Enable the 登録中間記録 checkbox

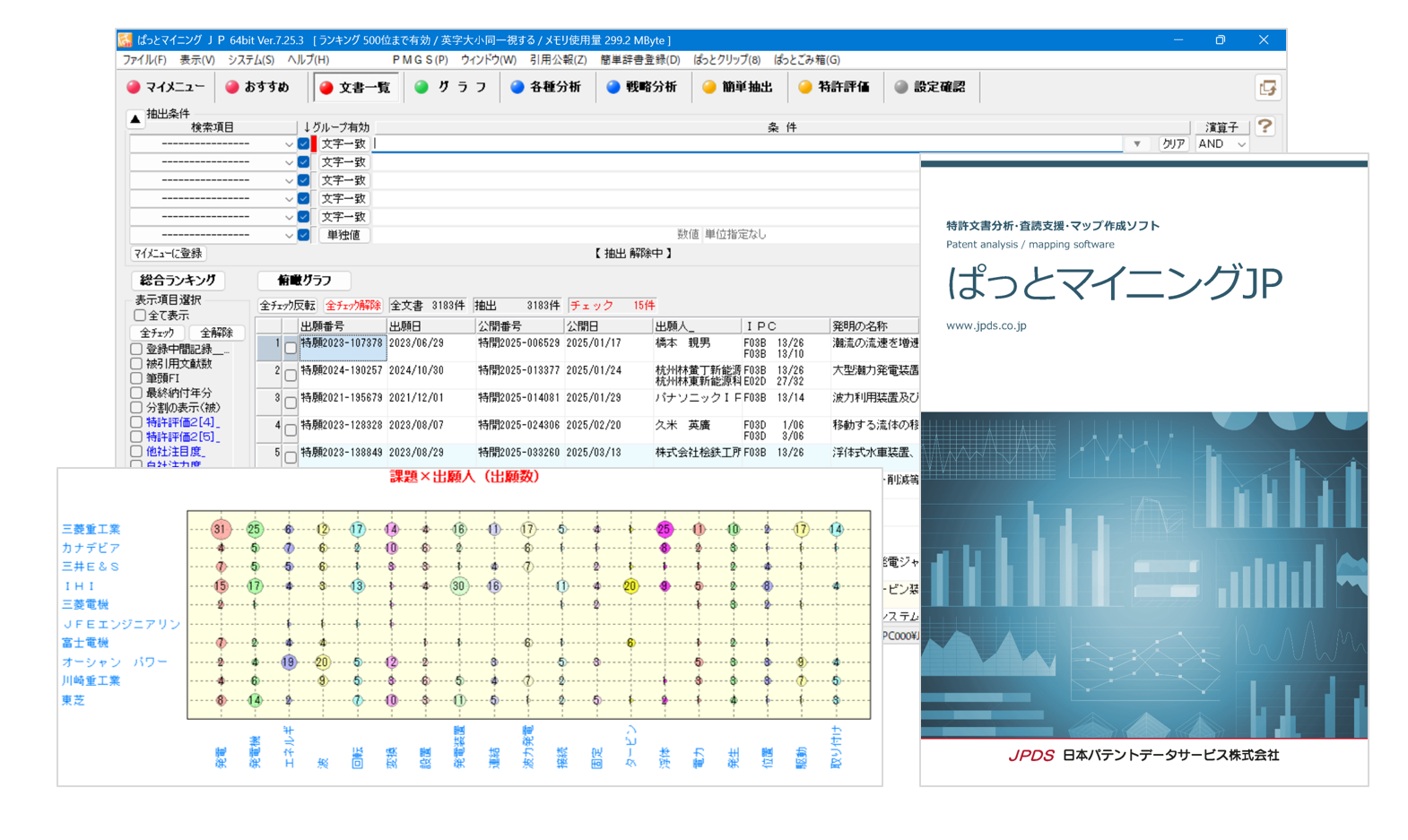point(136,349)
